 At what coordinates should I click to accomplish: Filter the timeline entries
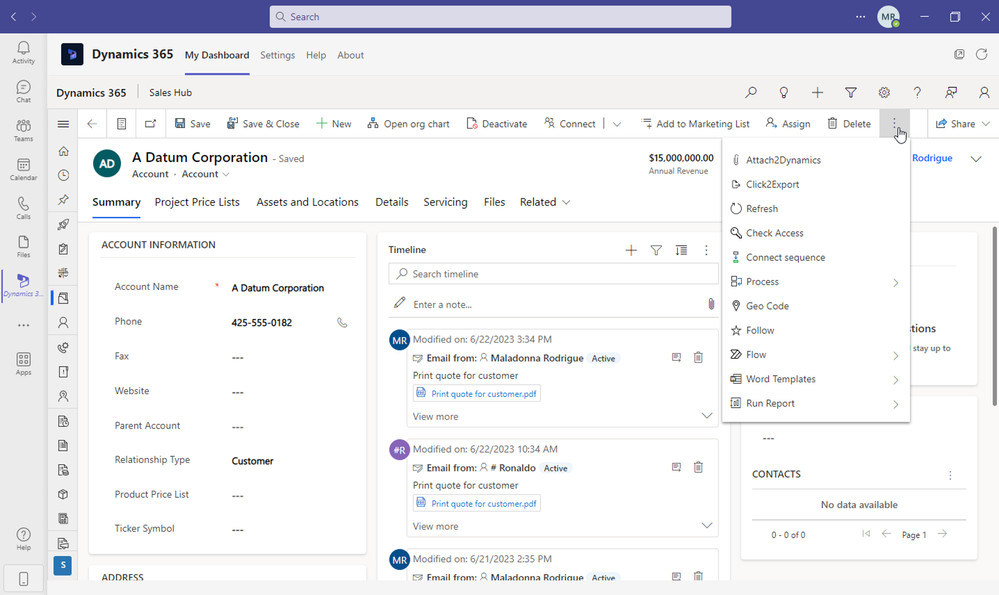tap(656, 250)
